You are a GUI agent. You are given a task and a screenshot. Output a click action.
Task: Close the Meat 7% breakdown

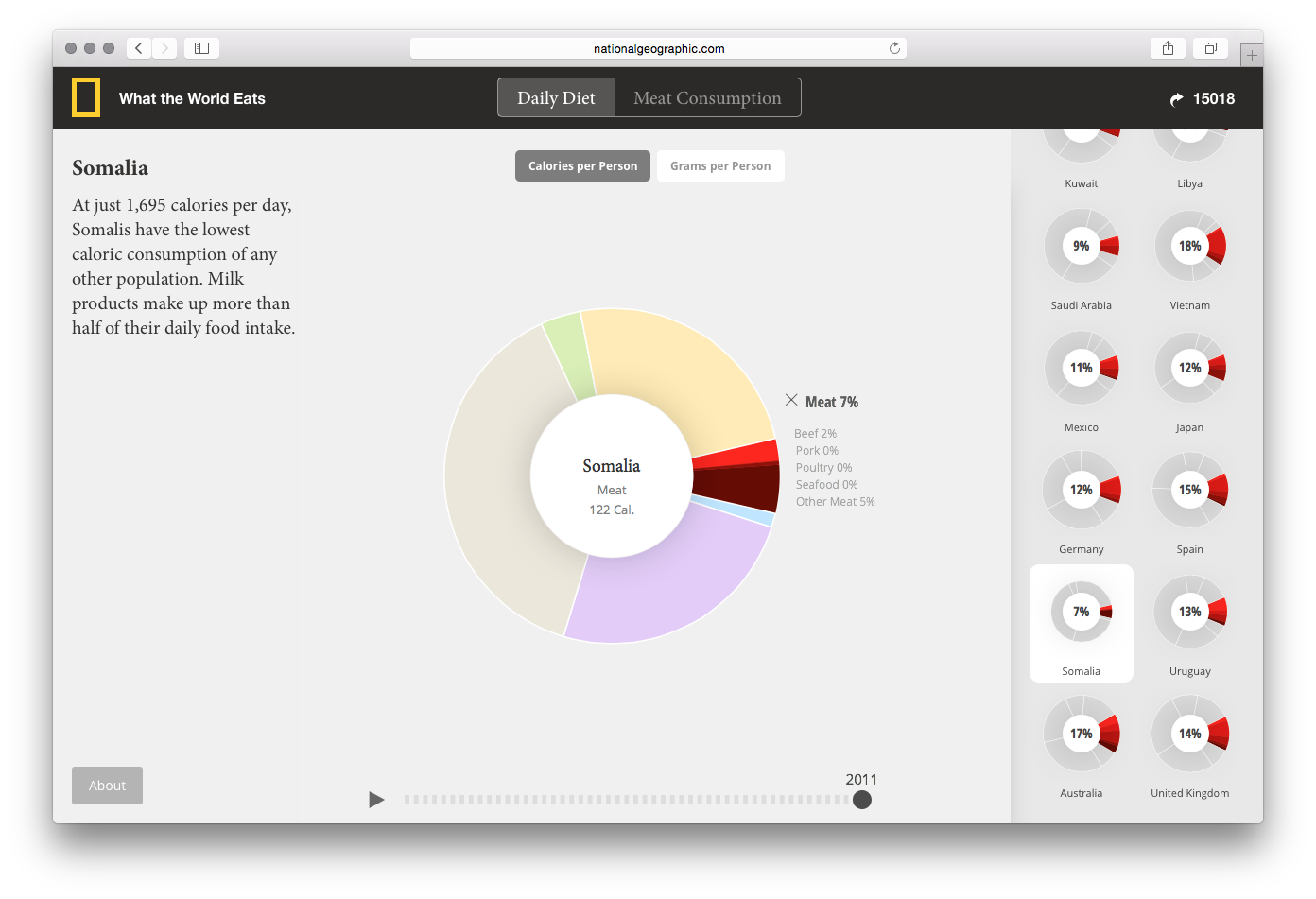tap(791, 401)
